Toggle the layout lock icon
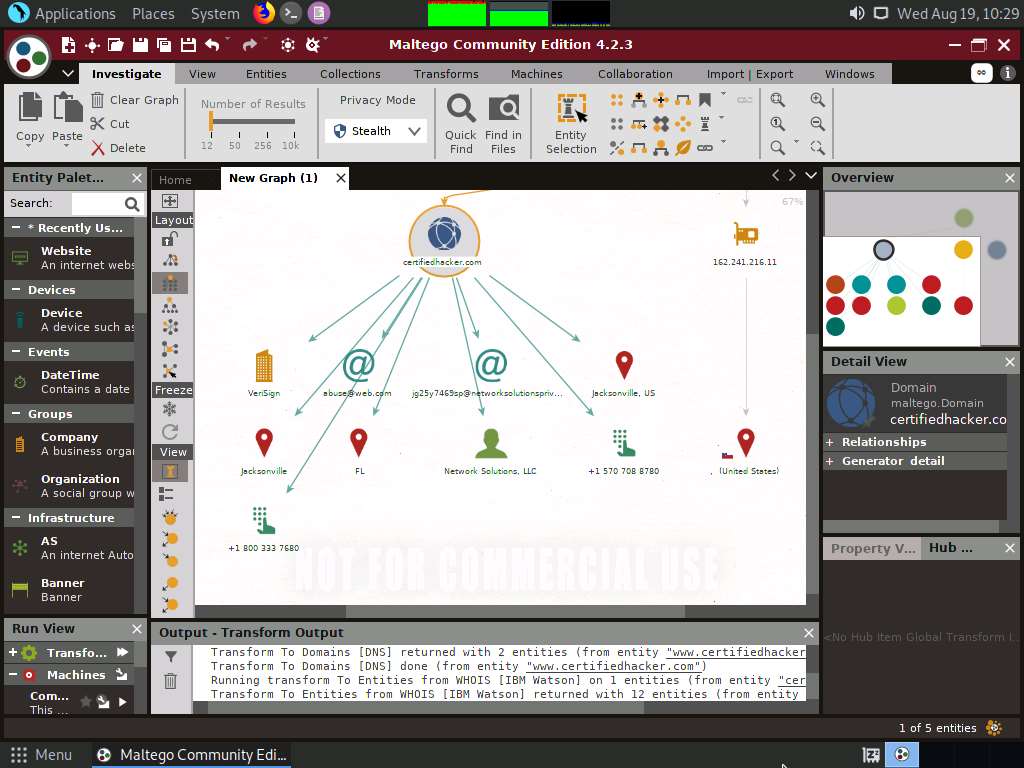1024x768 pixels. [170, 239]
